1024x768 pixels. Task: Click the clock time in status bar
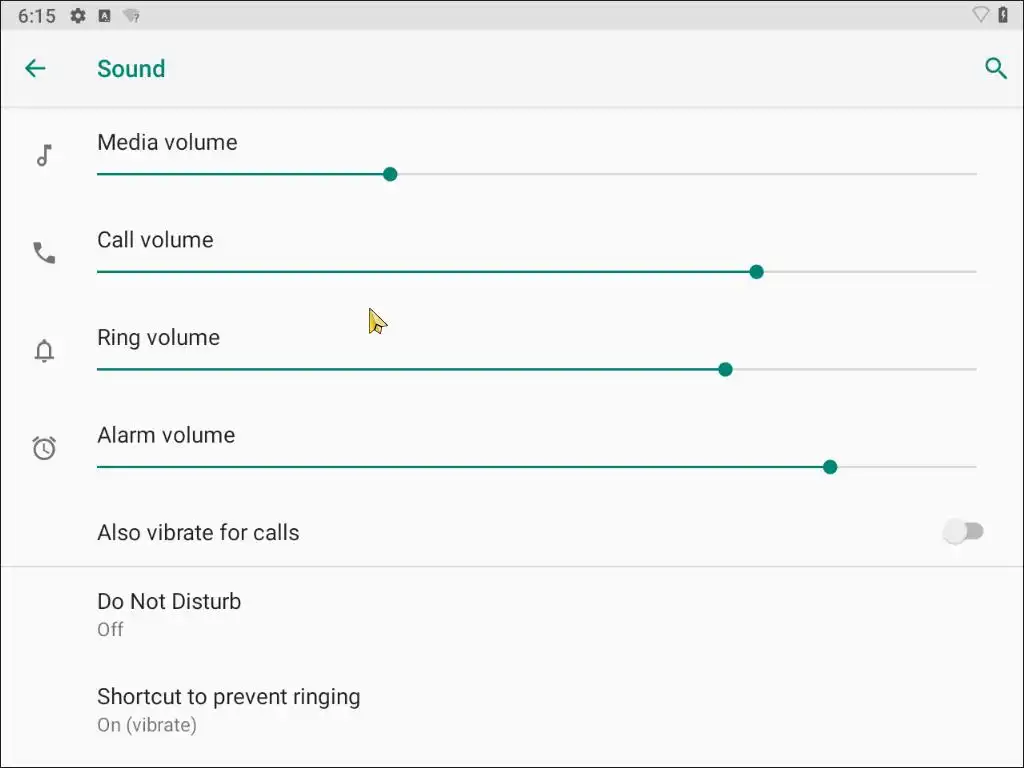click(37, 16)
